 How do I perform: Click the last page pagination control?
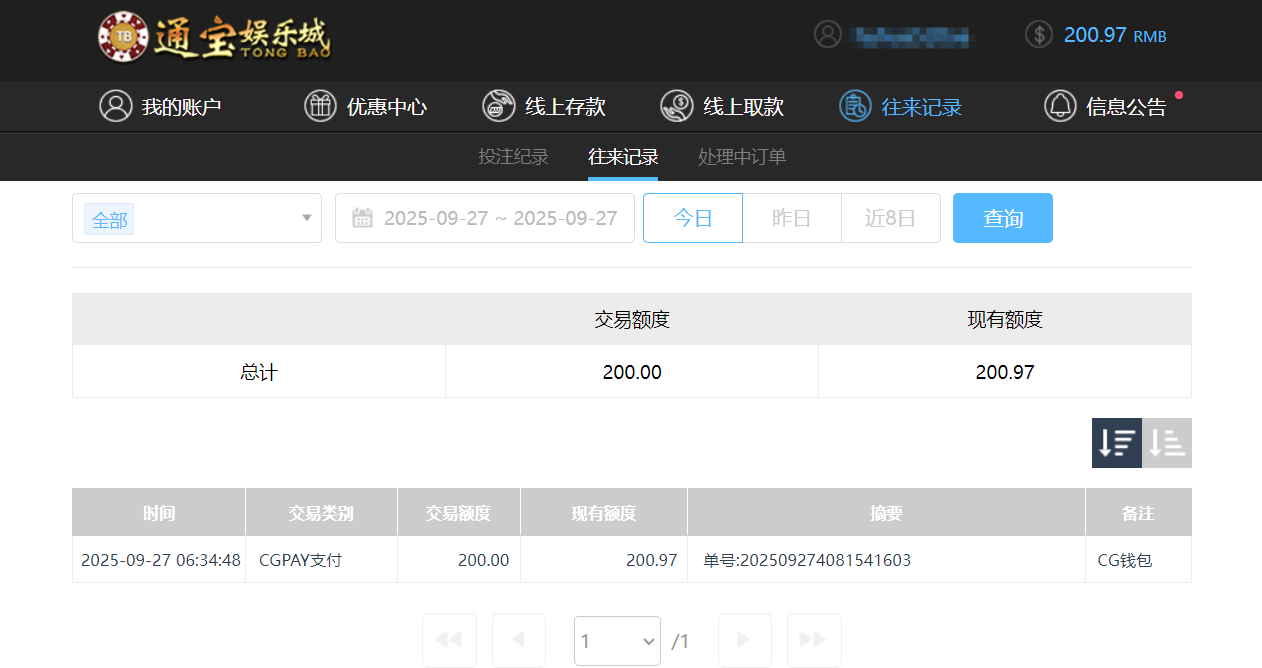click(x=813, y=640)
